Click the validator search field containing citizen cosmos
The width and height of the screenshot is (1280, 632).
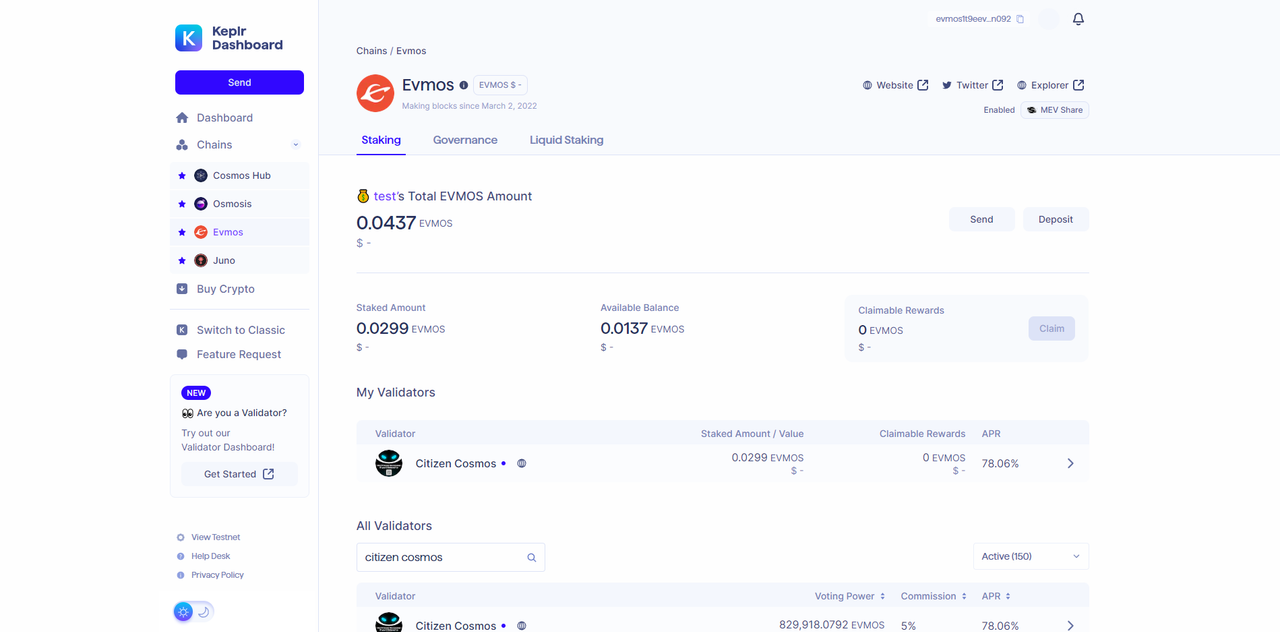[x=450, y=557]
